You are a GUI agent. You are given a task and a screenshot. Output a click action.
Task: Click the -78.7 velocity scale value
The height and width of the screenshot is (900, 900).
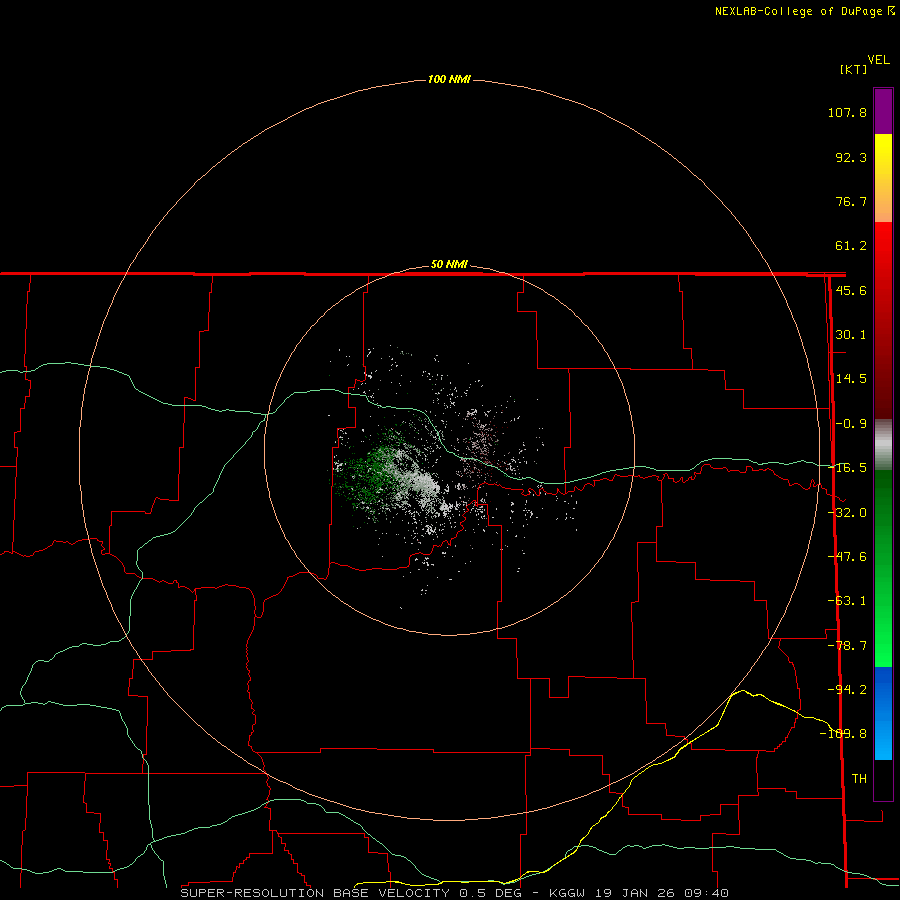pyautogui.click(x=847, y=646)
